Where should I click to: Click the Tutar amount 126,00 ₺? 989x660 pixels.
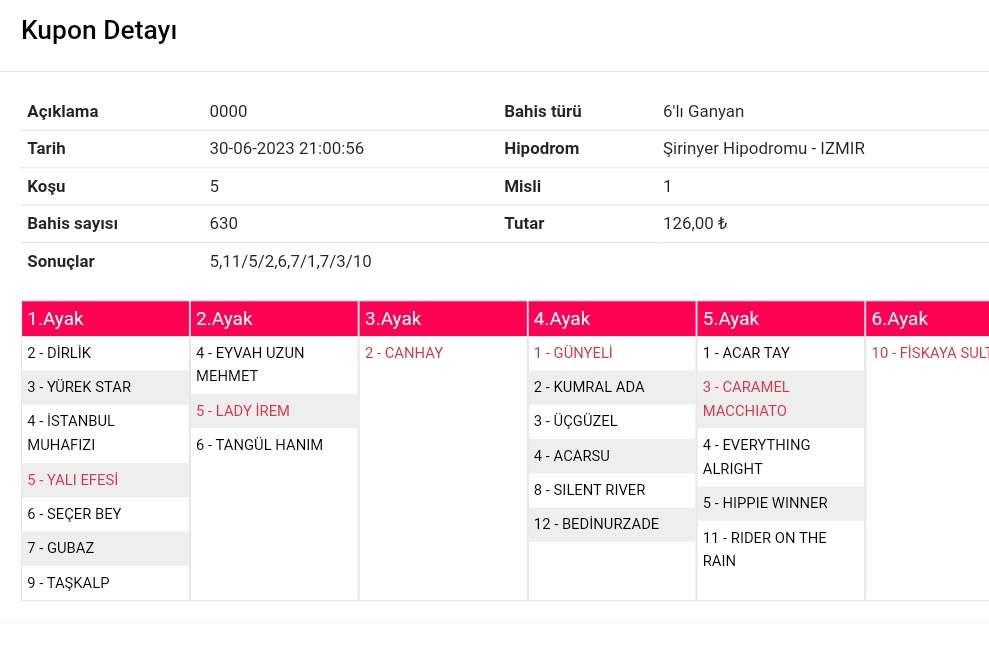[695, 224]
